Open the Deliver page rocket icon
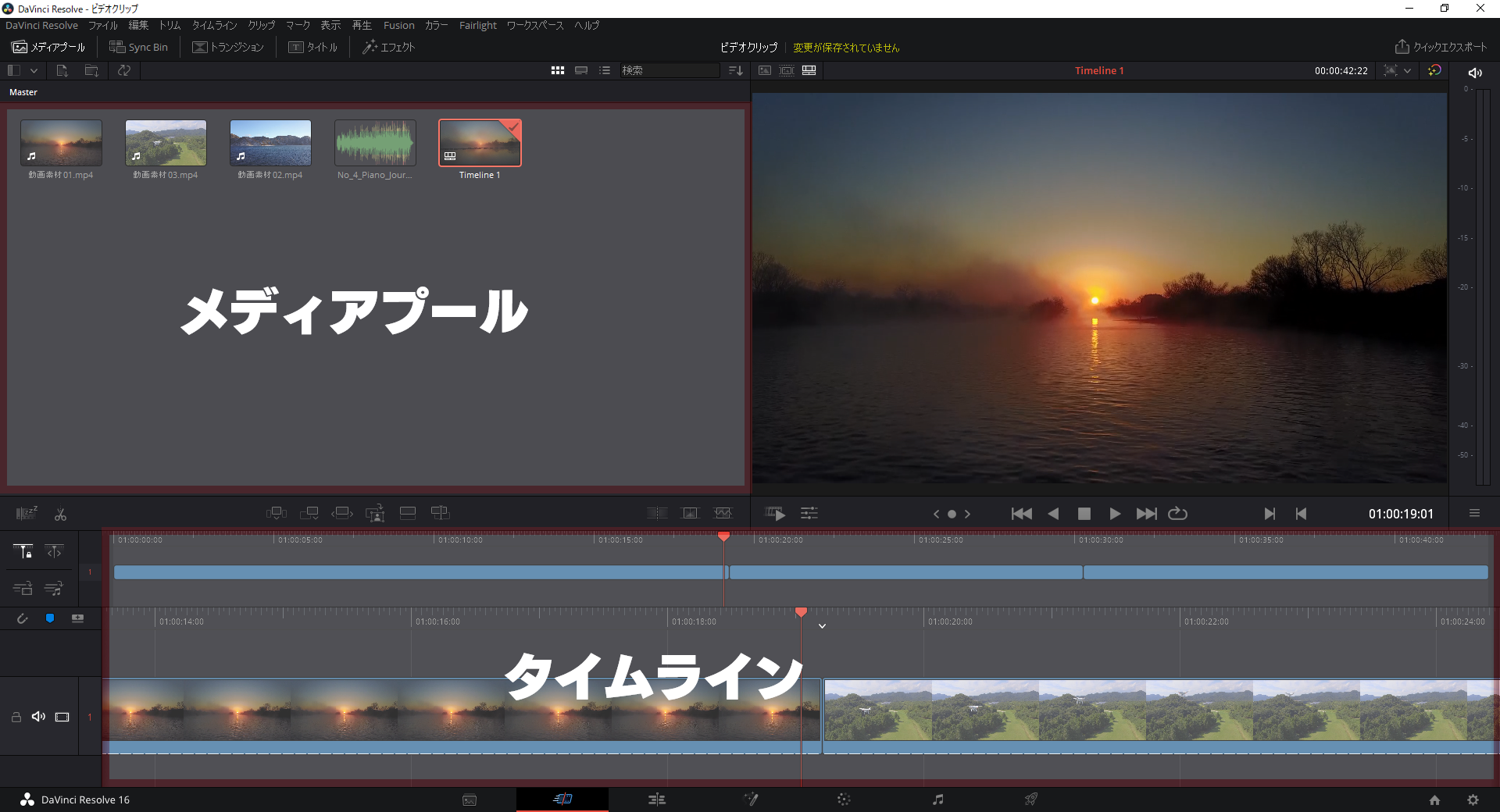The width and height of the screenshot is (1500, 812). pyautogui.click(x=1031, y=800)
